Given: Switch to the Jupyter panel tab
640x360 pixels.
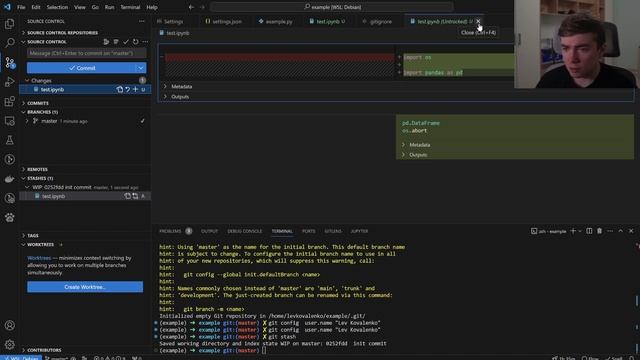Looking at the screenshot, I should pos(359,231).
